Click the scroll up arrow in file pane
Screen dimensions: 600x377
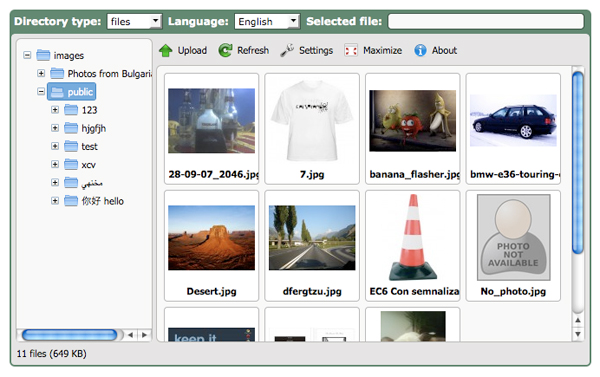click(x=578, y=320)
